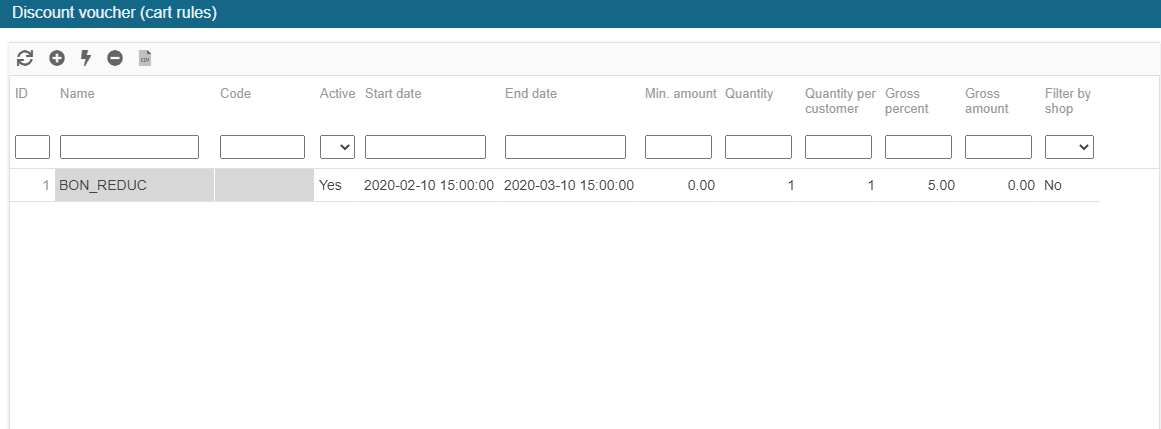Expand the Filter by shop dropdown
This screenshot has height=429, width=1161.
tap(1069, 147)
